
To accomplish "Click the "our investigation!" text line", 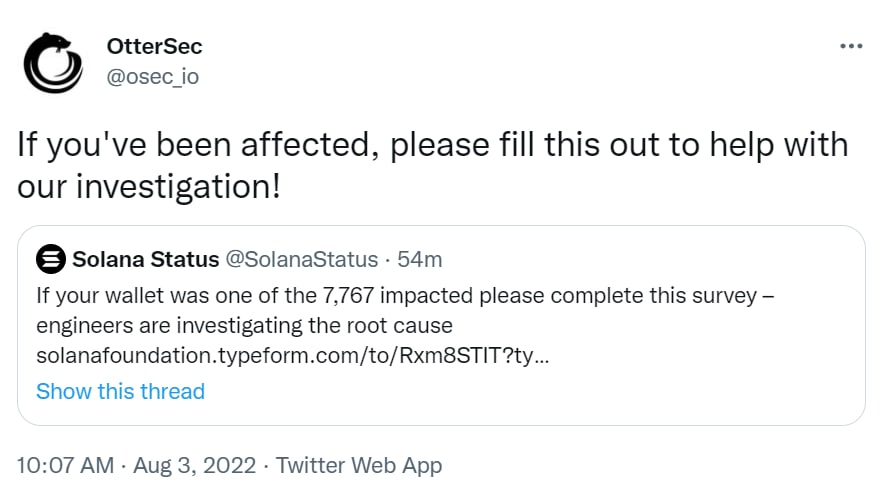I will pos(149,186).
